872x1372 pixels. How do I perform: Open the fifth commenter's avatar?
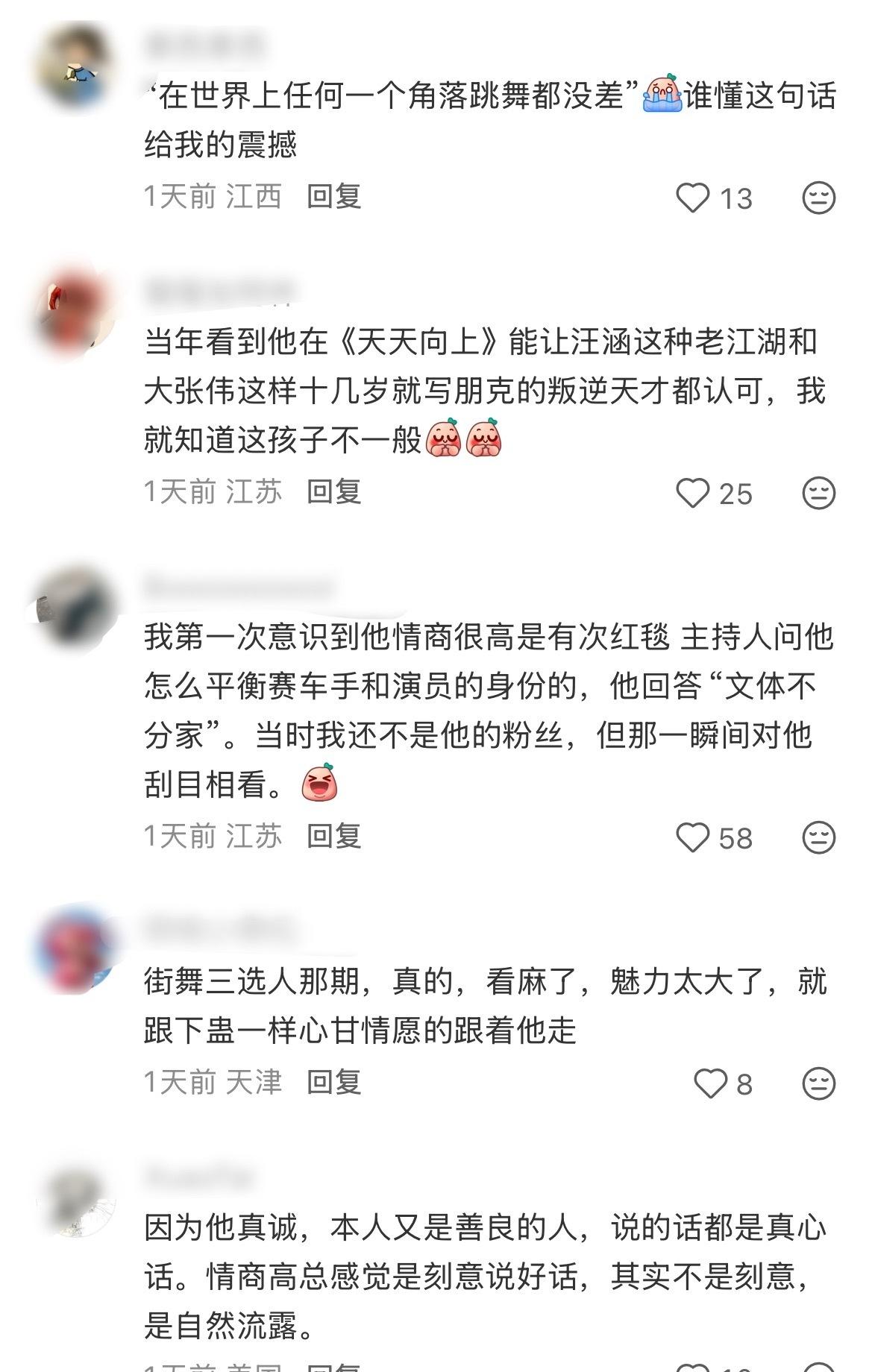tap(78, 1198)
